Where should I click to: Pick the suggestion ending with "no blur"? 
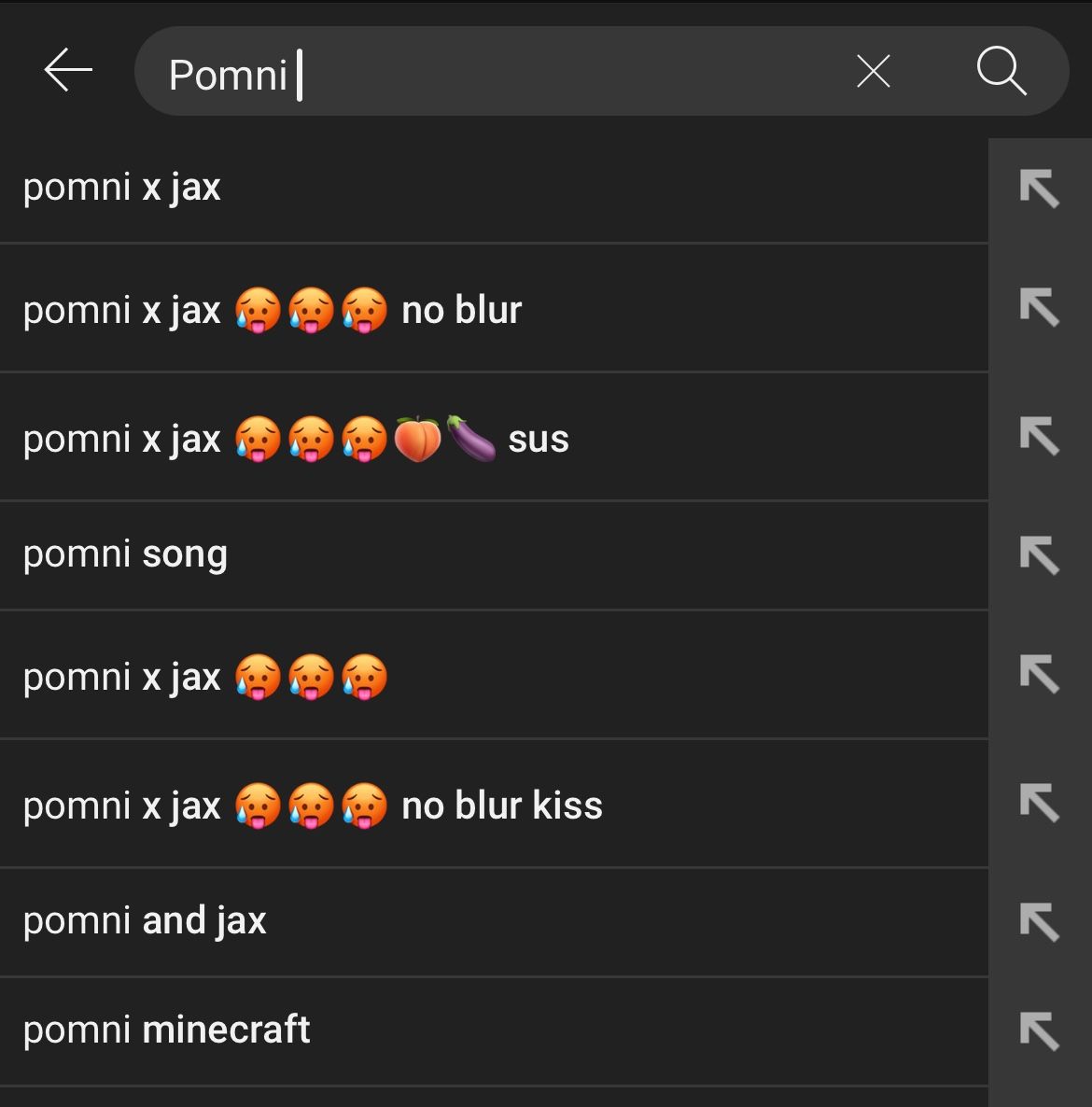(273, 310)
